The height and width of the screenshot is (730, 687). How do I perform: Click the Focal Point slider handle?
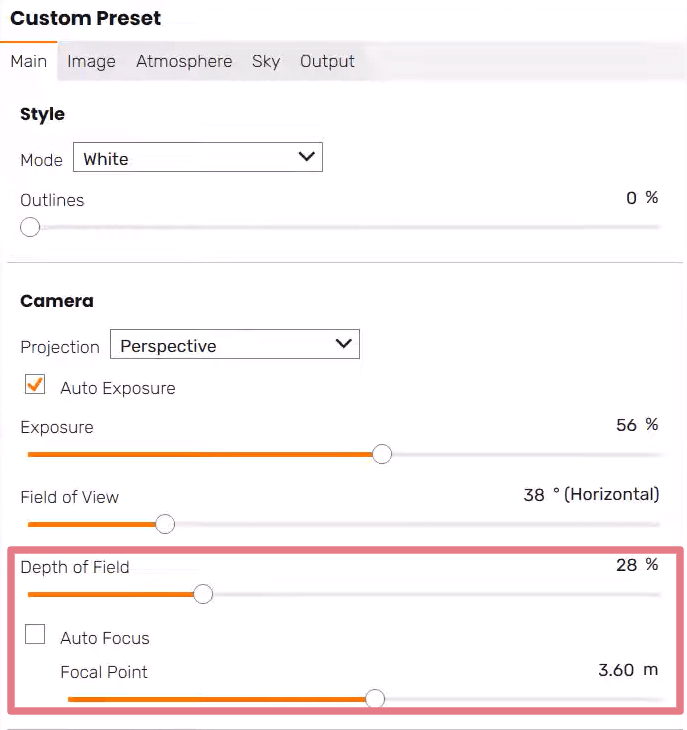pos(375,699)
